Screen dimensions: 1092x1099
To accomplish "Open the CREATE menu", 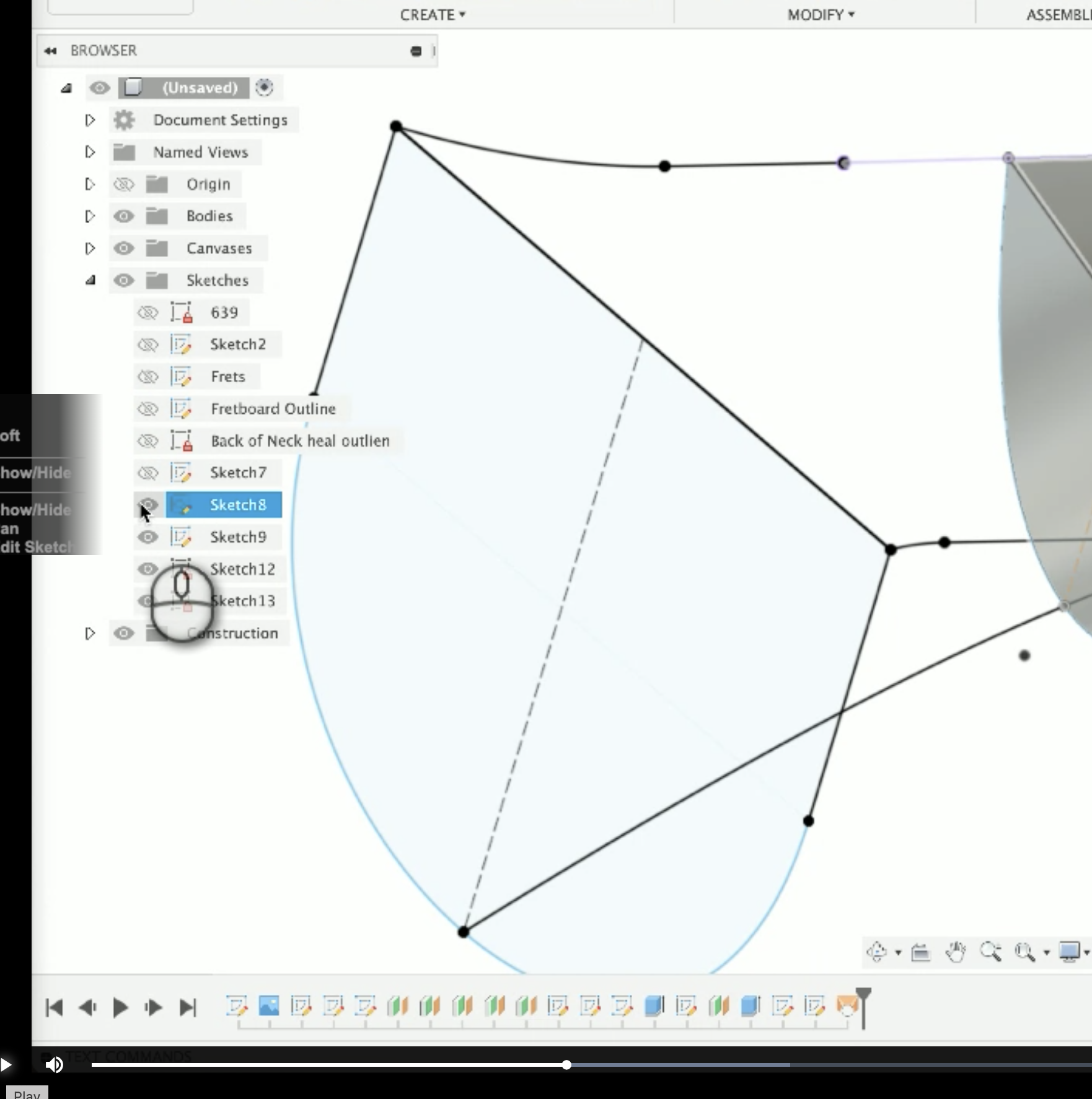I will click(431, 14).
